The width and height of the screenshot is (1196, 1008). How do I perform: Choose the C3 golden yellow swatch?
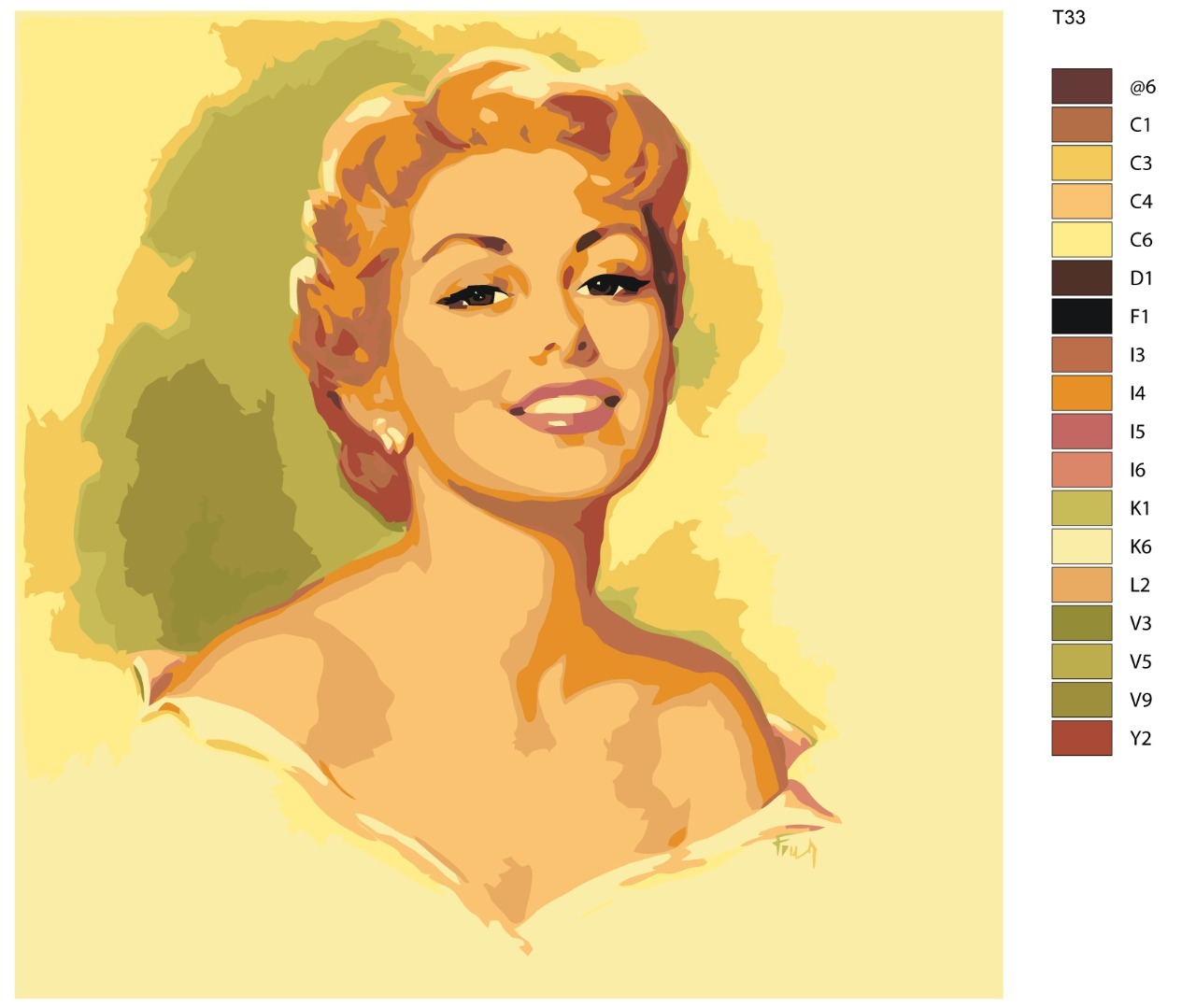(x=1081, y=163)
